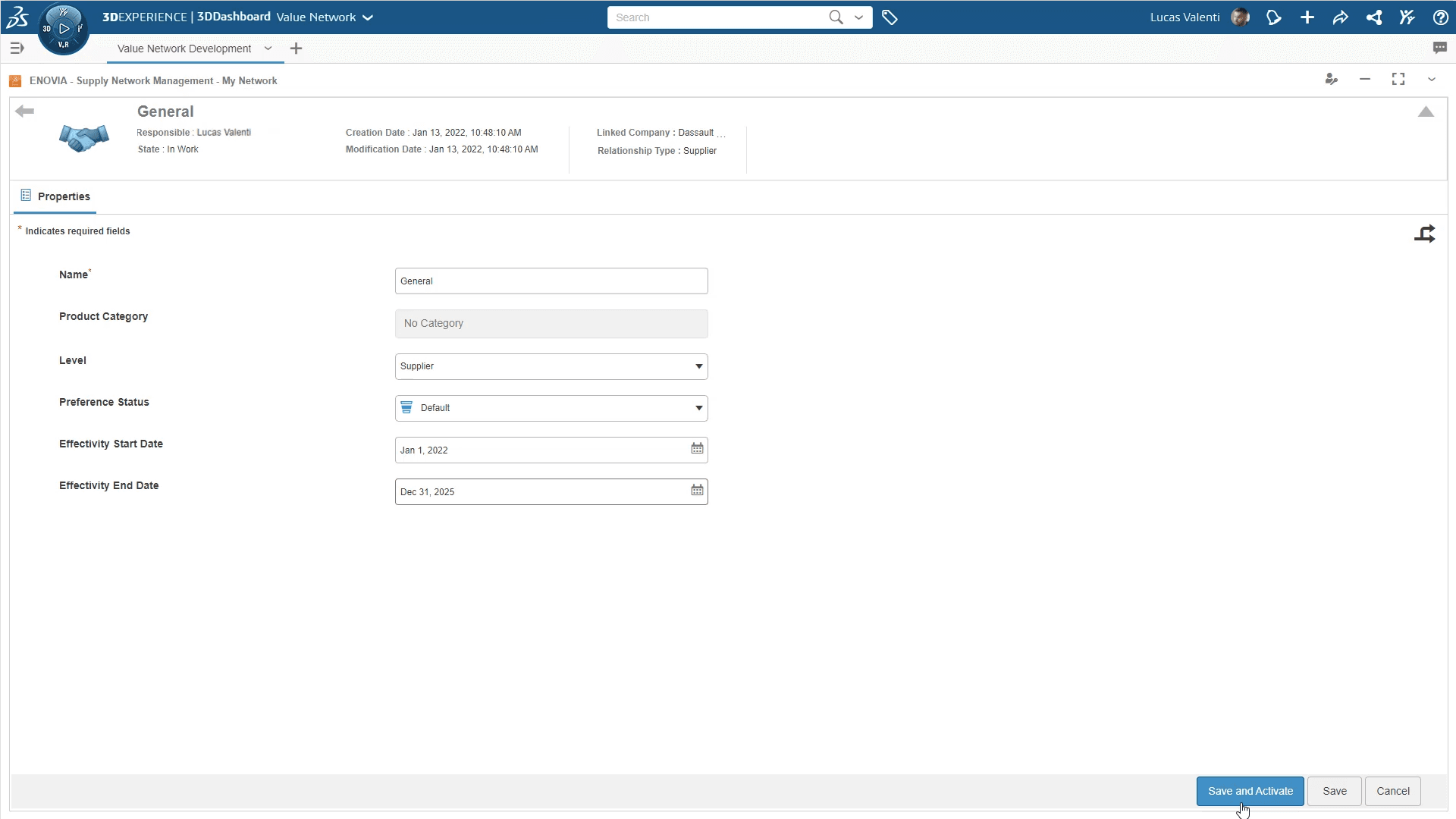The height and width of the screenshot is (819, 1456).
Task: Collapse the header with the up triangle
Action: pyautogui.click(x=1426, y=111)
